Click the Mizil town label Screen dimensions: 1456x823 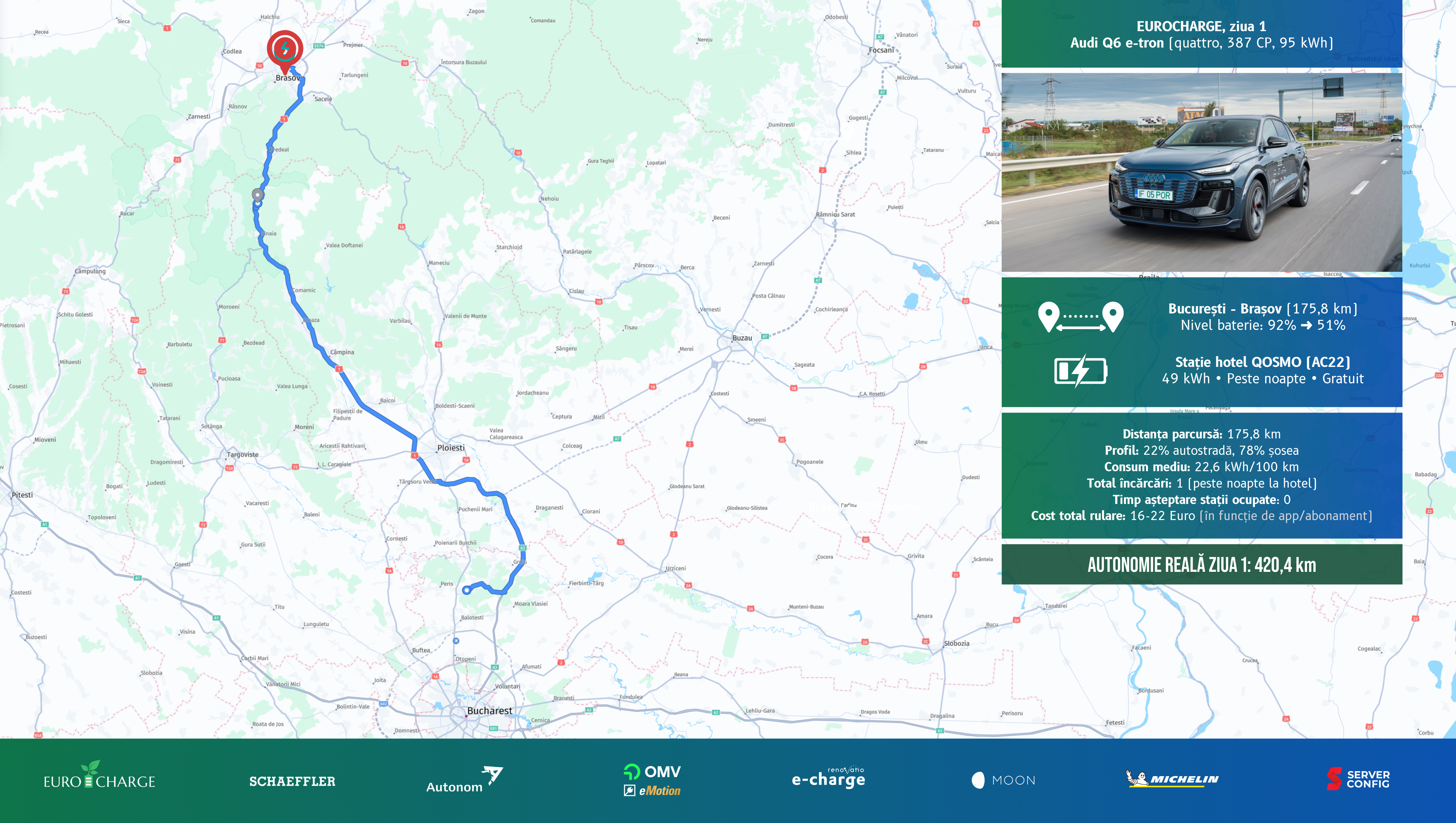599,417
